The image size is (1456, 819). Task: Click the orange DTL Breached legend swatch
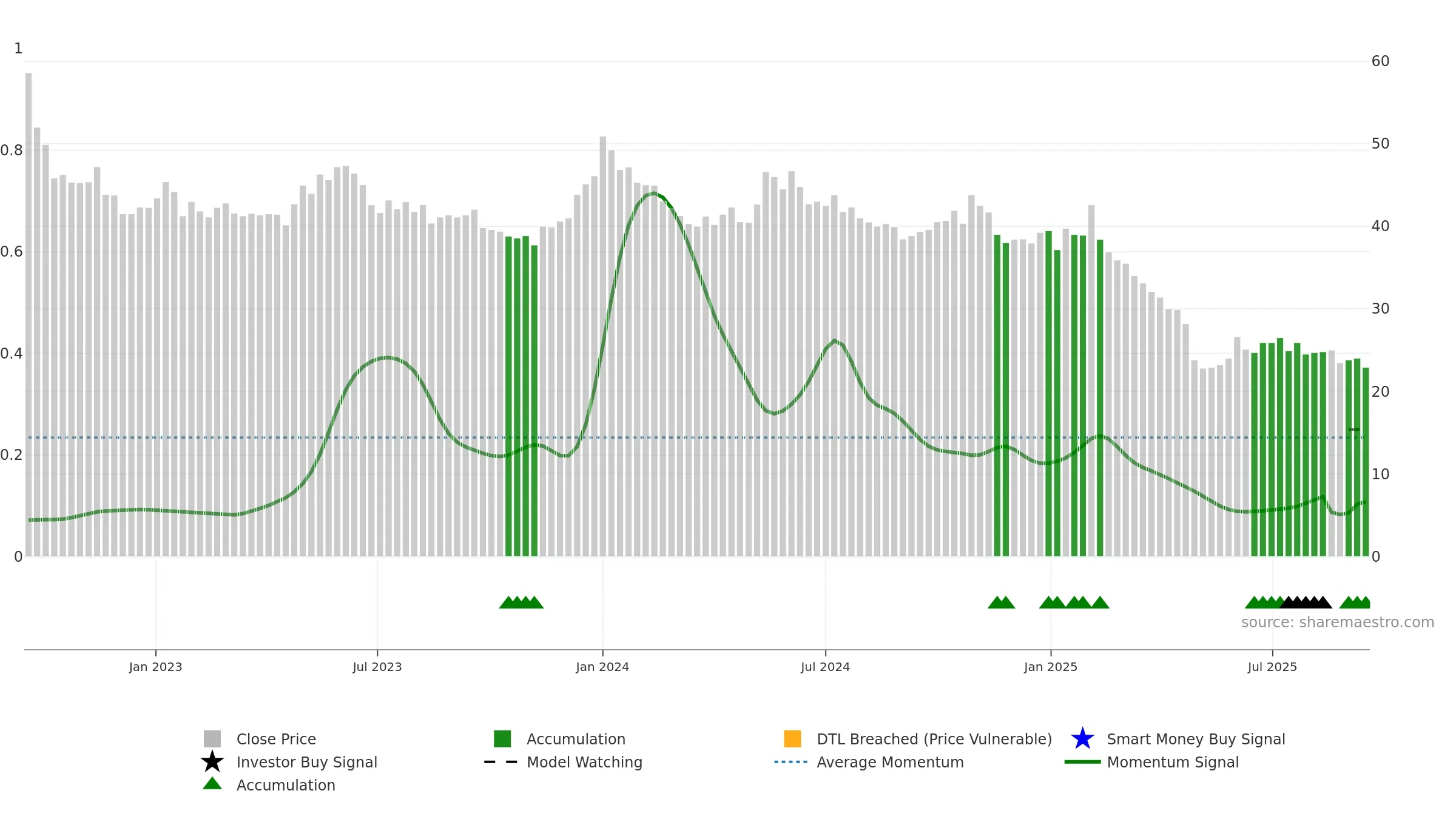tap(792, 739)
